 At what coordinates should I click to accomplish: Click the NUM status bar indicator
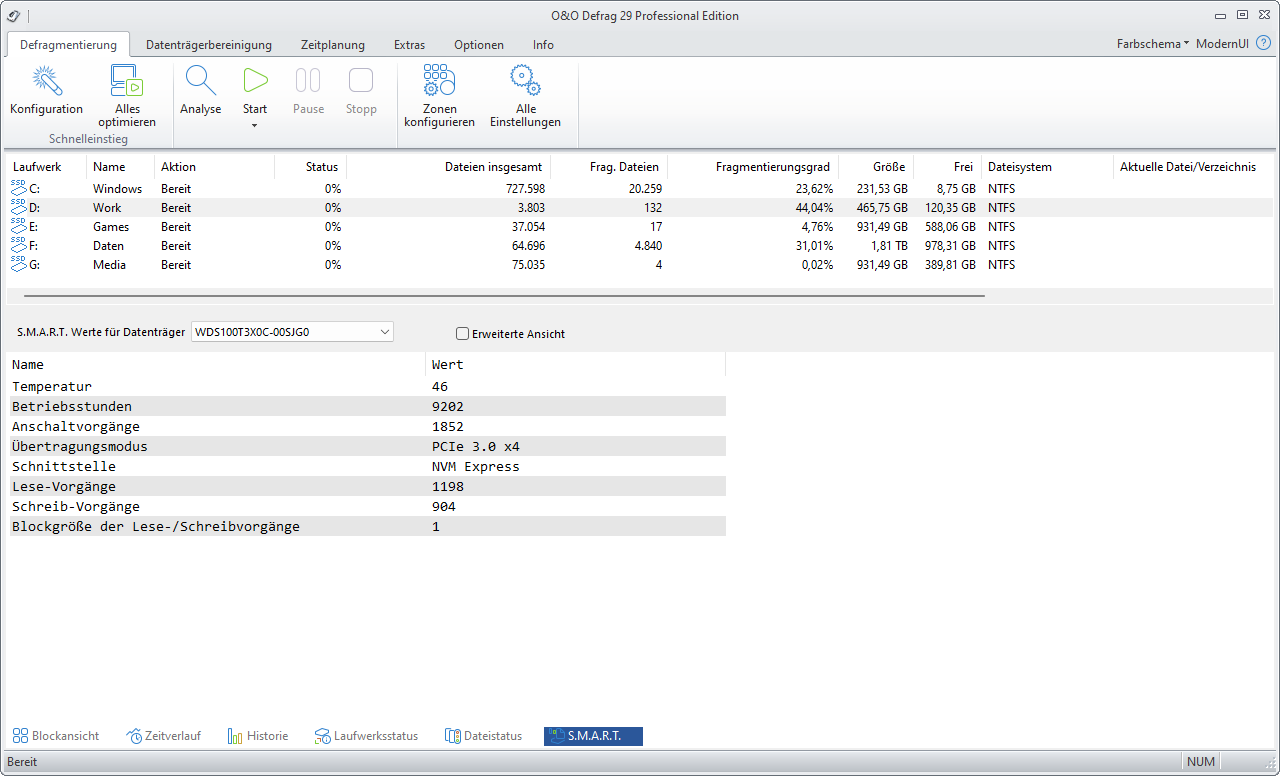pyautogui.click(x=1201, y=762)
